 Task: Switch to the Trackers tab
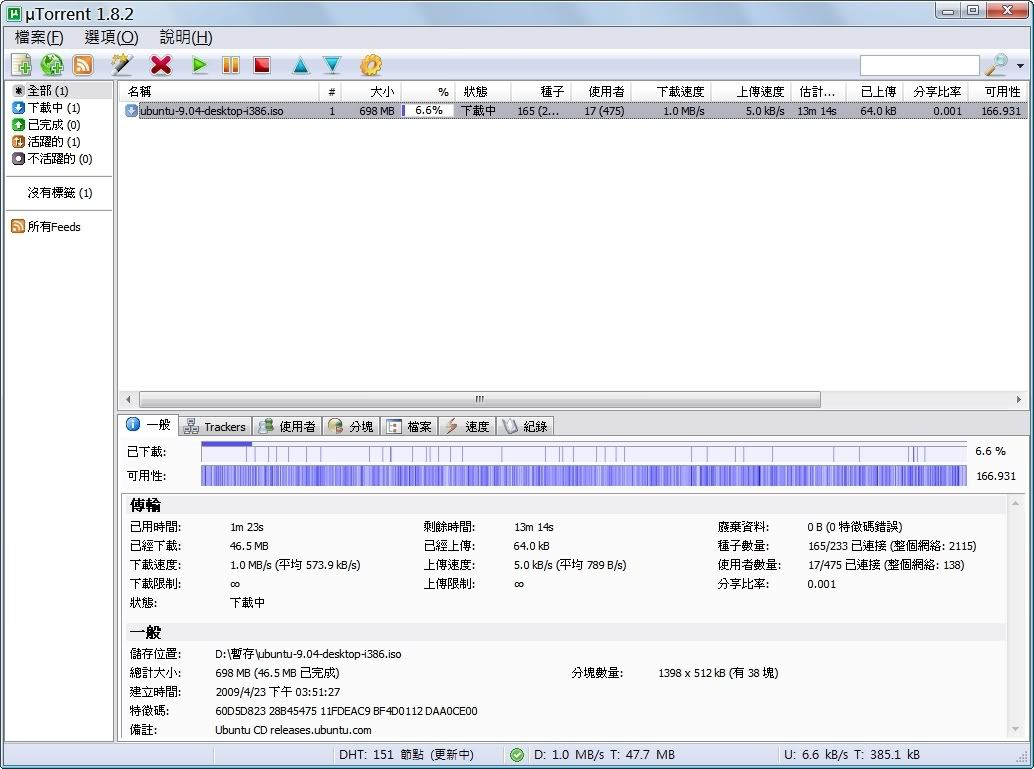pos(215,426)
